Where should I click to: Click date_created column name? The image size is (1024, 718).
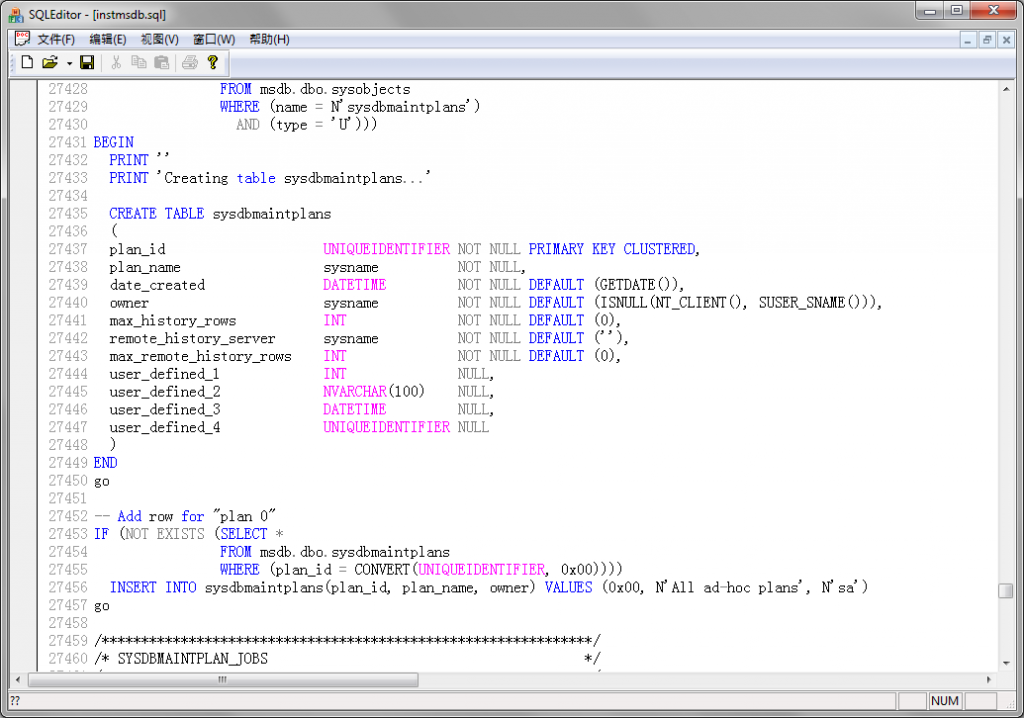point(157,285)
